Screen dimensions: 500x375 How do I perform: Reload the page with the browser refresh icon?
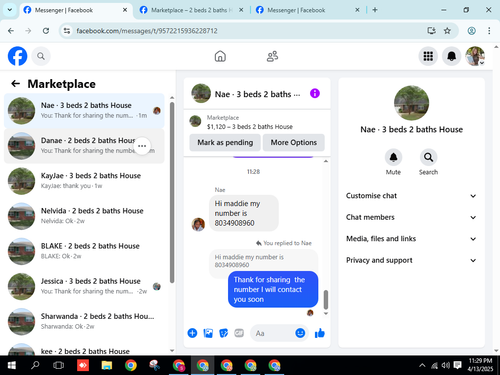[x=46, y=31]
